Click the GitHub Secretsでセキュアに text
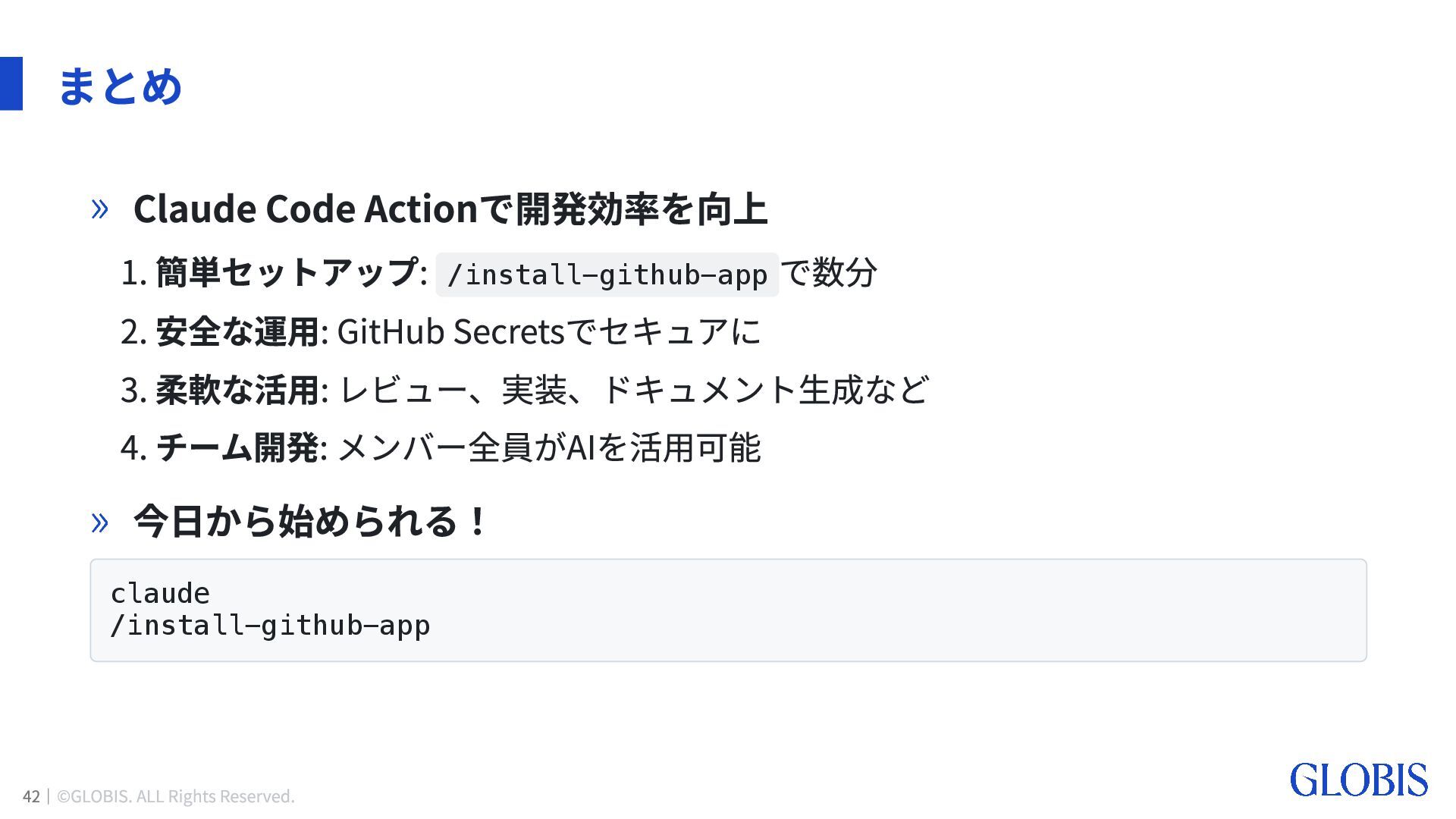Image resolution: width=1456 pixels, height=819 pixels. pos(548,331)
